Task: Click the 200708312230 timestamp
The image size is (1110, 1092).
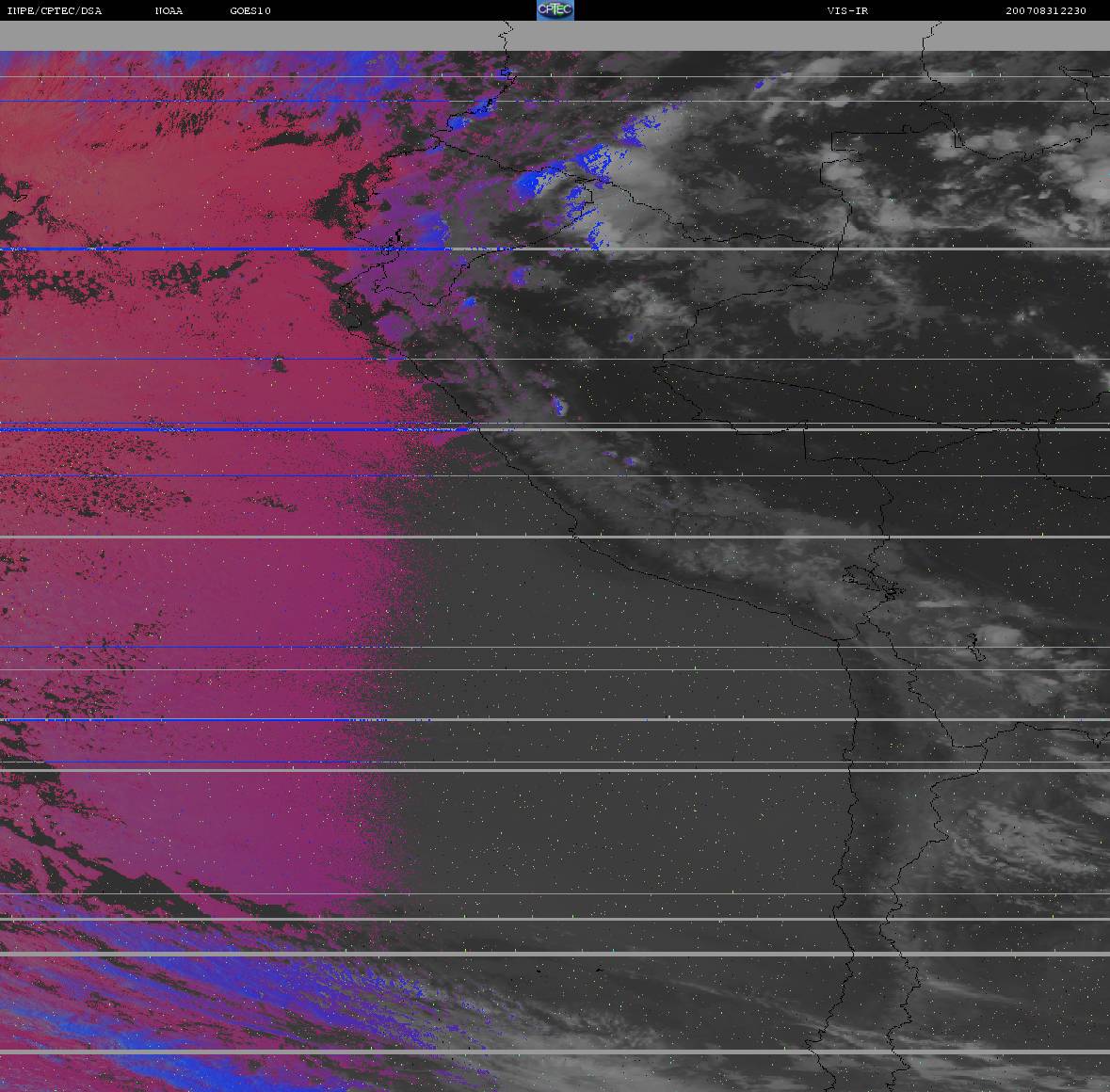Action: [x=1046, y=10]
